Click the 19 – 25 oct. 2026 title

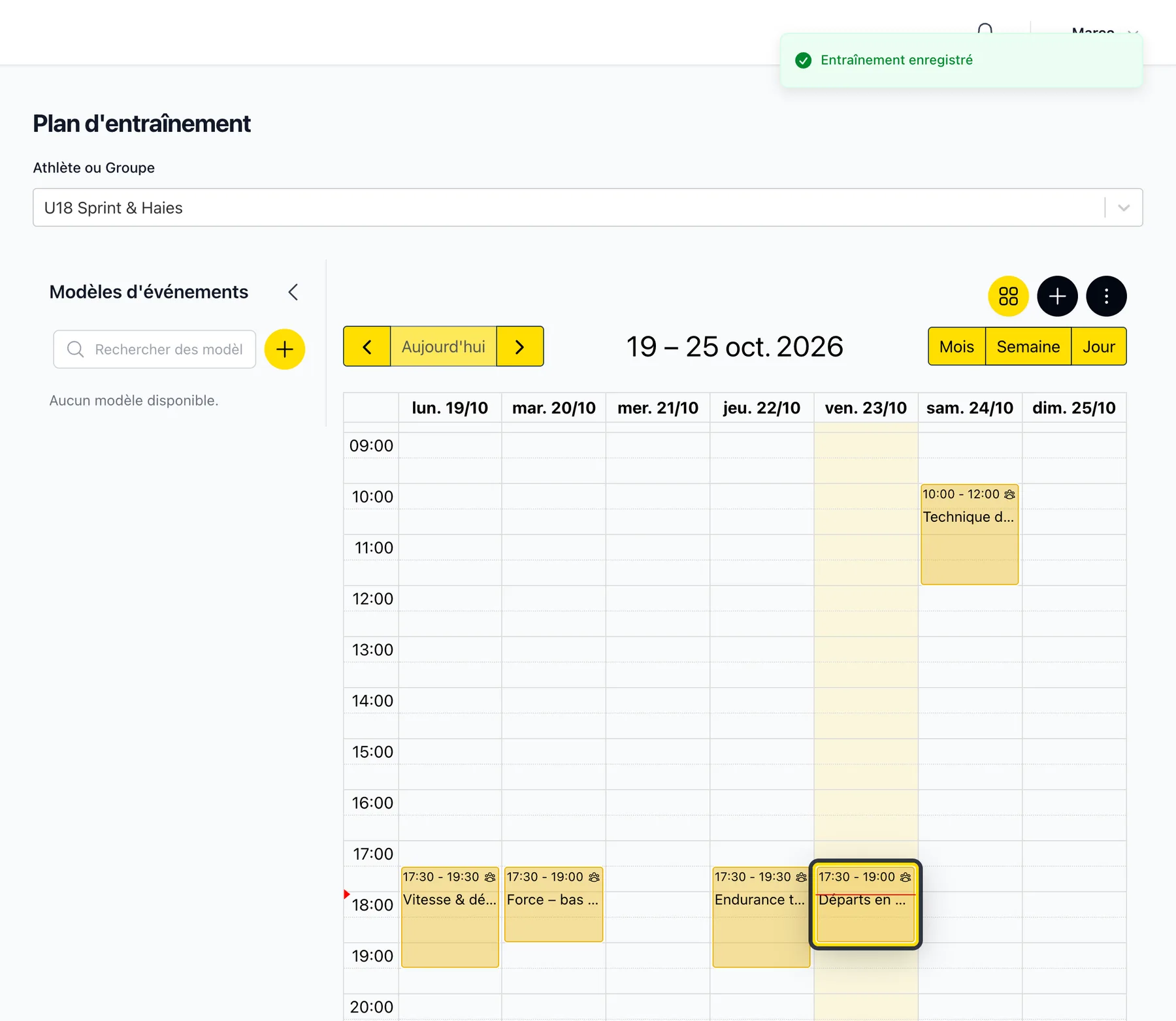[735, 347]
